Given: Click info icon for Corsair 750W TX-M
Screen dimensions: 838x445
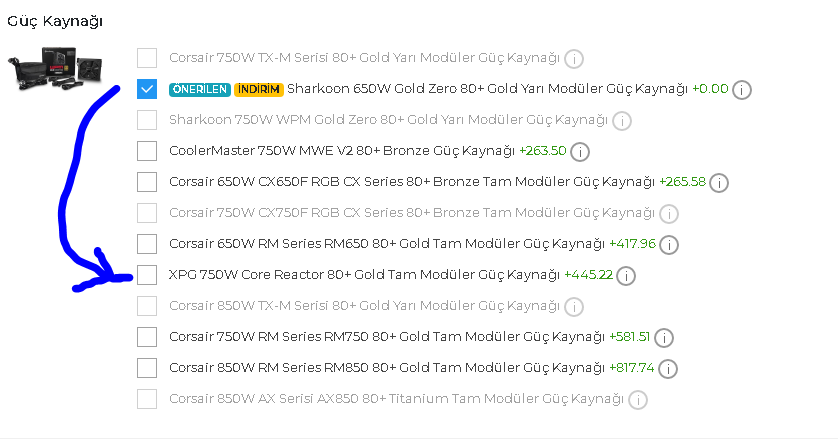Looking at the screenshot, I should click(574, 58).
